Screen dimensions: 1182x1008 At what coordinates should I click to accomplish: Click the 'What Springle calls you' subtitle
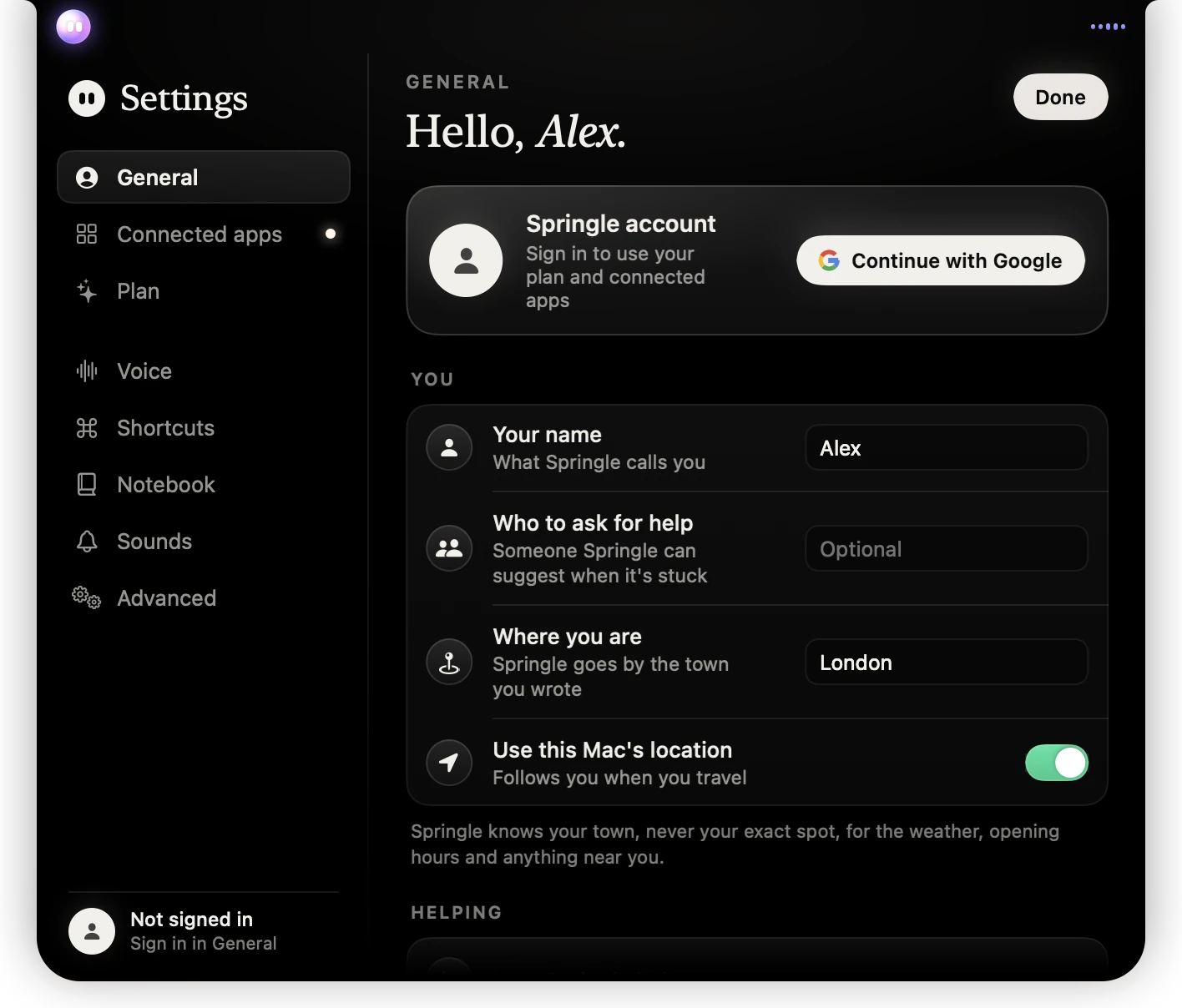pos(599,462)
